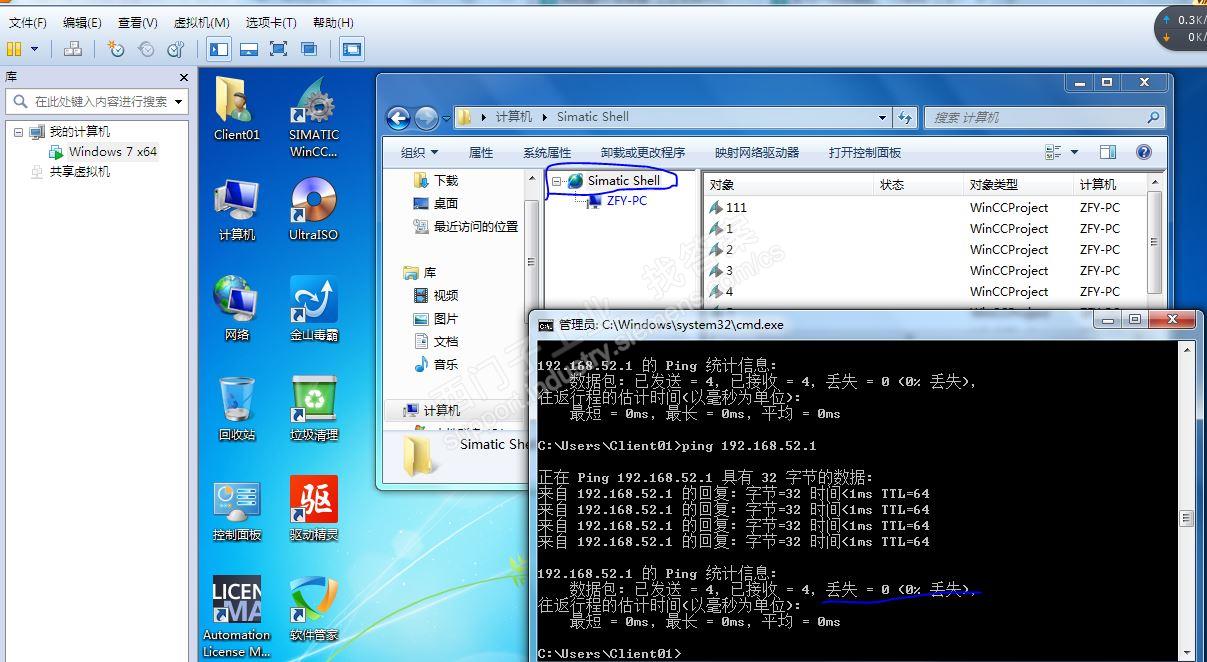Image resolution: width=1207 pixels, height=662 pixels.
Task: Click the 对象类型 column header
Action: click(x=1018, y=185)
